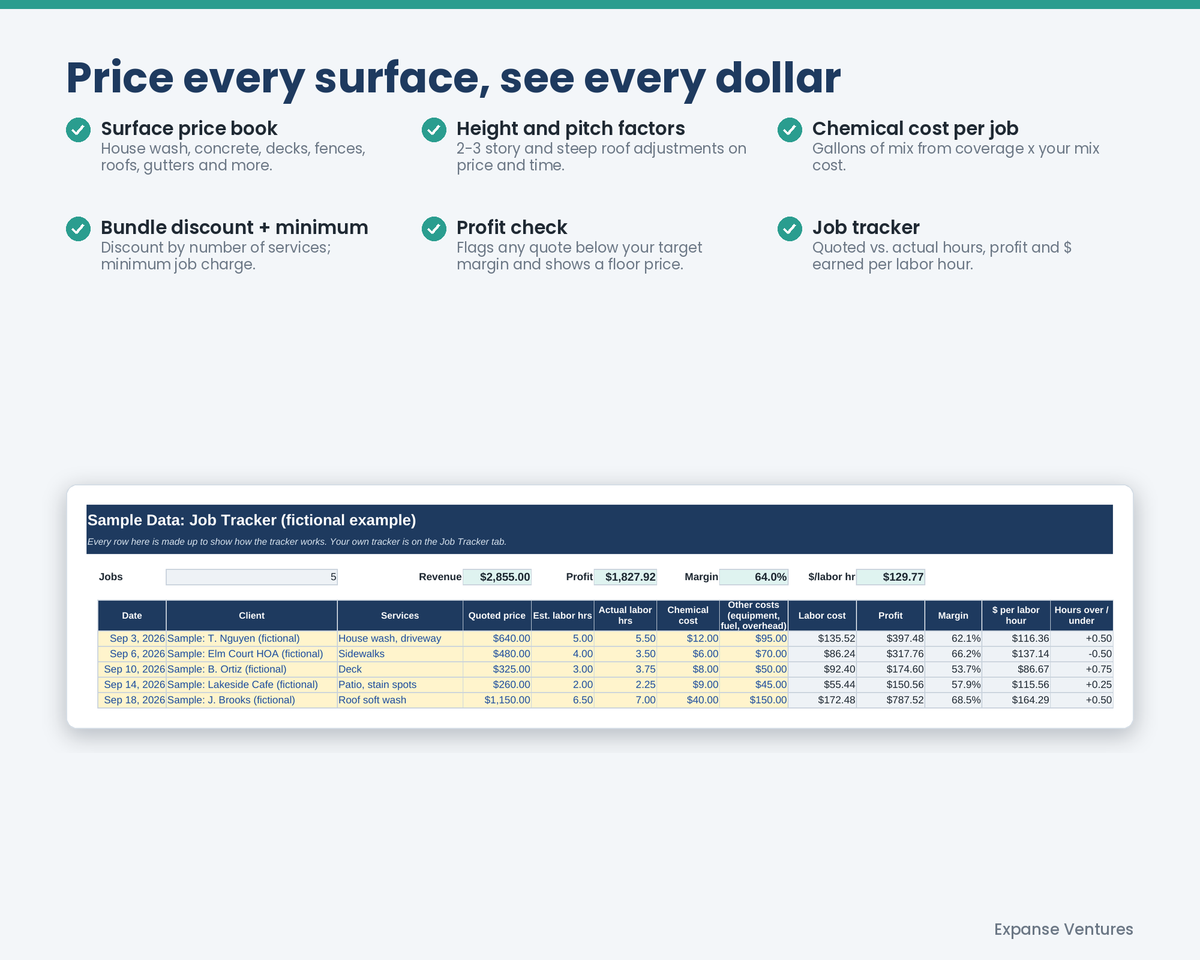
Task: Click the Hours over / under column header
Action: (1082, 616)
